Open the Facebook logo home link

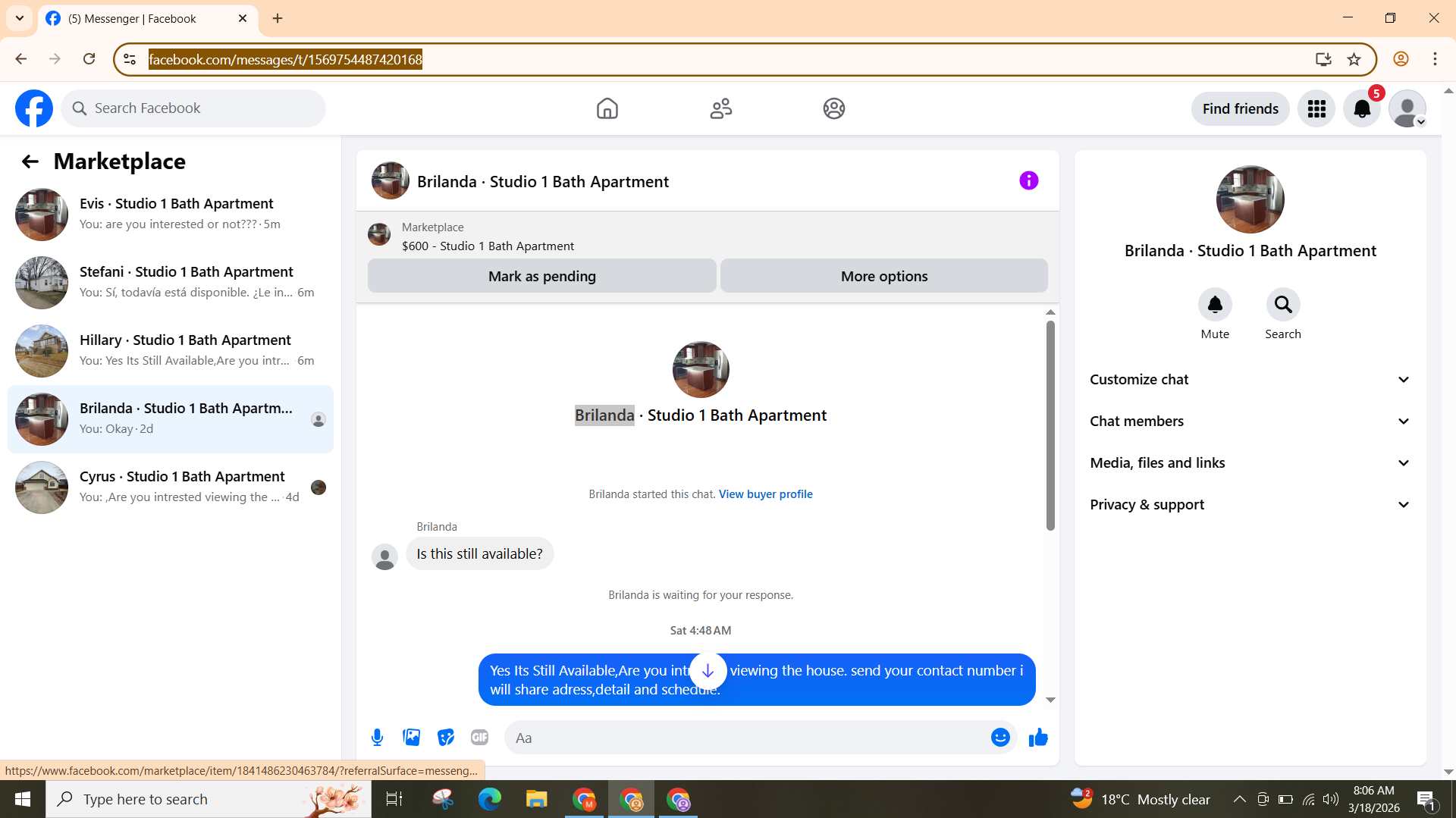(34, 108)
